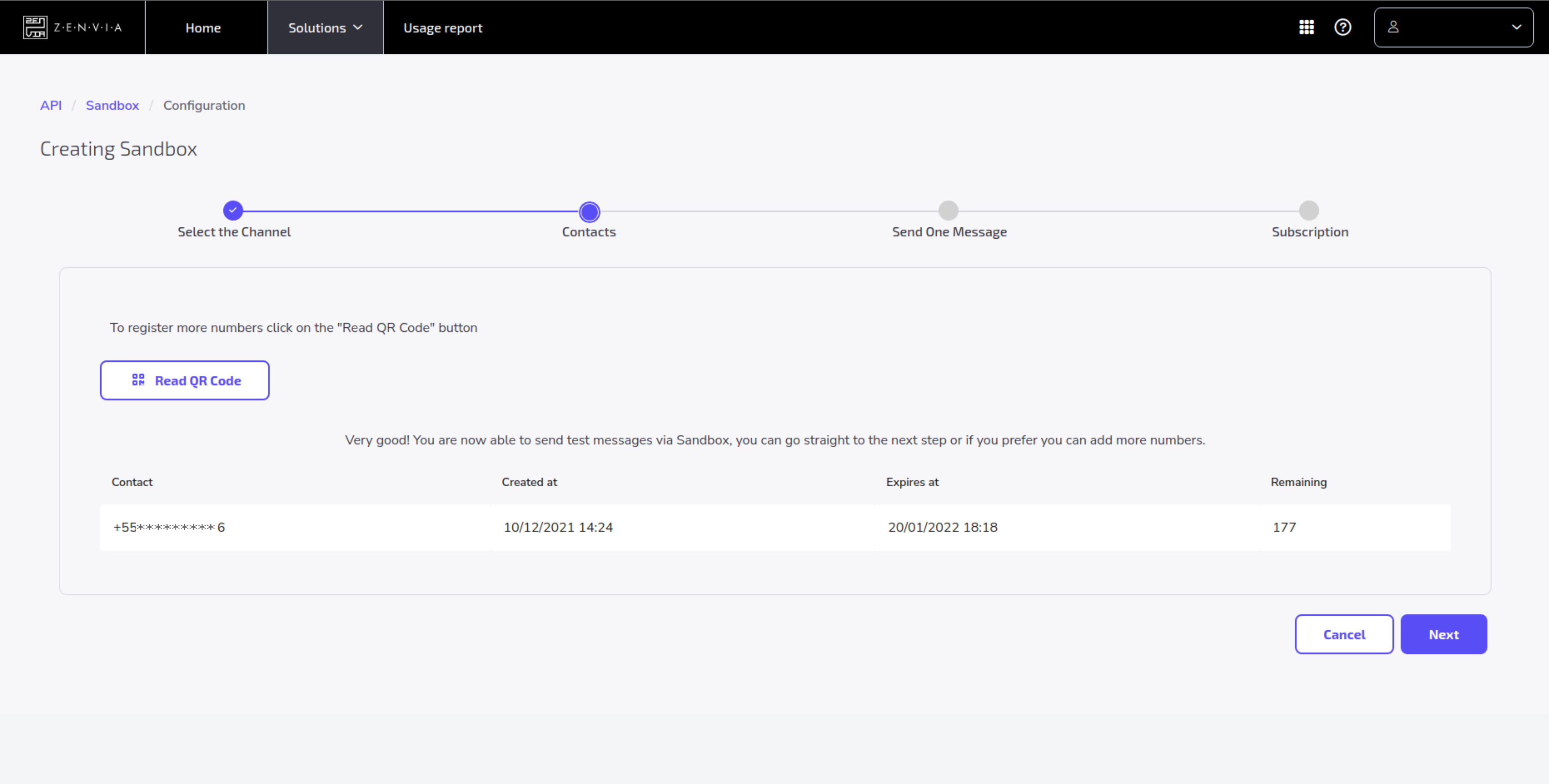Expand the Solutions dropdown menu
Screen dimensions: 1549x784
[325, 28]
